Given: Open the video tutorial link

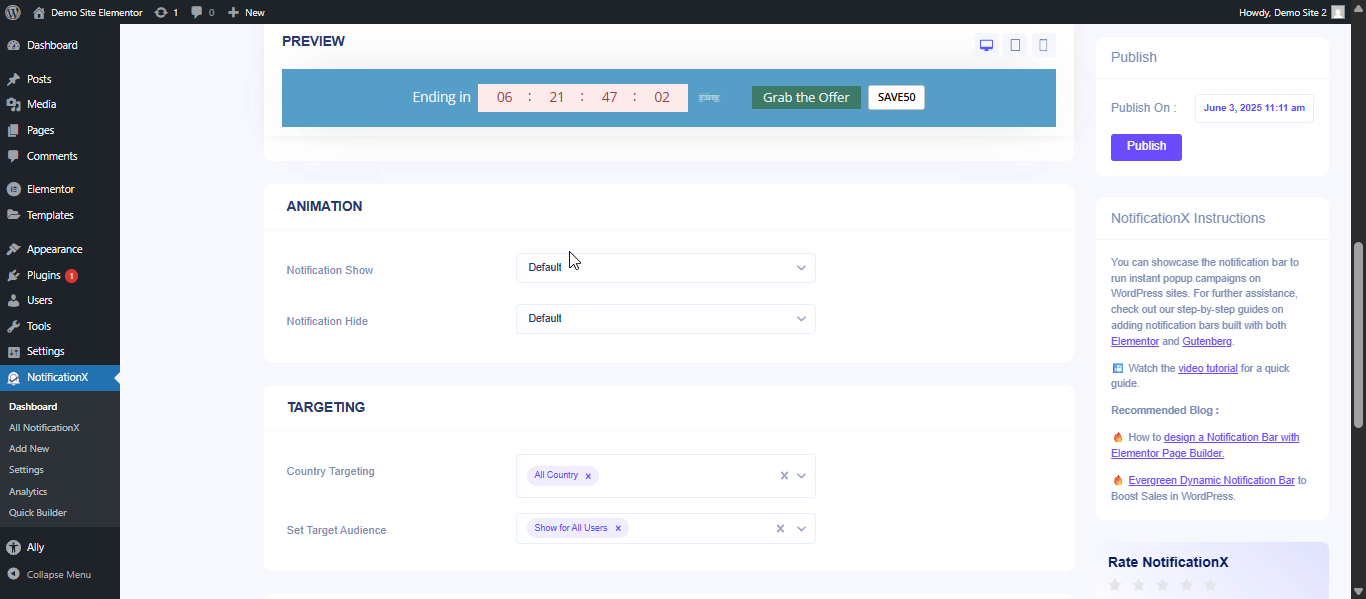Looking at the screenshot, I should 1208,368.
